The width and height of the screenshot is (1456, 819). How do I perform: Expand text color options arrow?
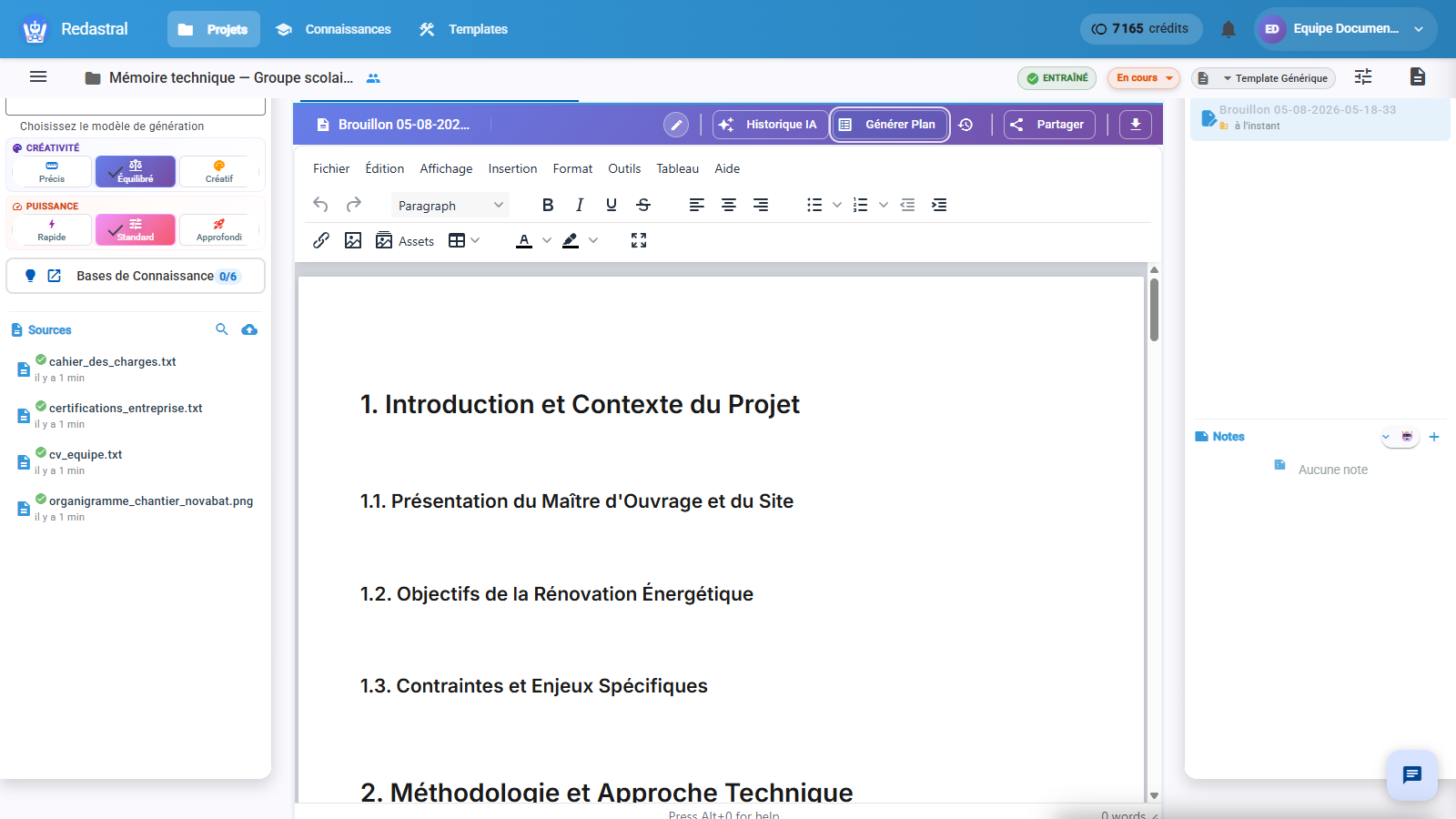pyautogui.click(x=547, y=240)
